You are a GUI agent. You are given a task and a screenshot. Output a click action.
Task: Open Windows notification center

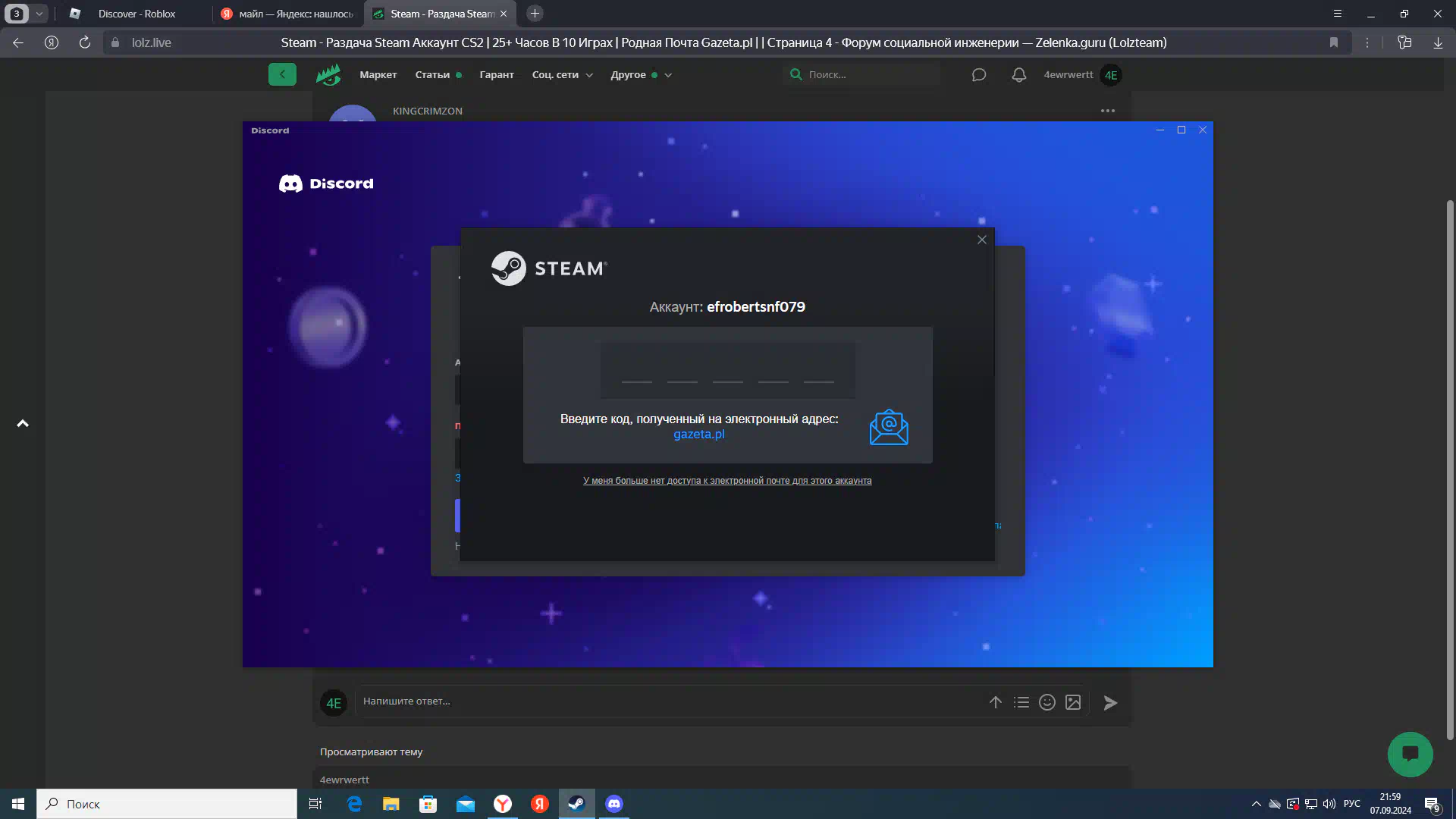tap(1432, 804)
